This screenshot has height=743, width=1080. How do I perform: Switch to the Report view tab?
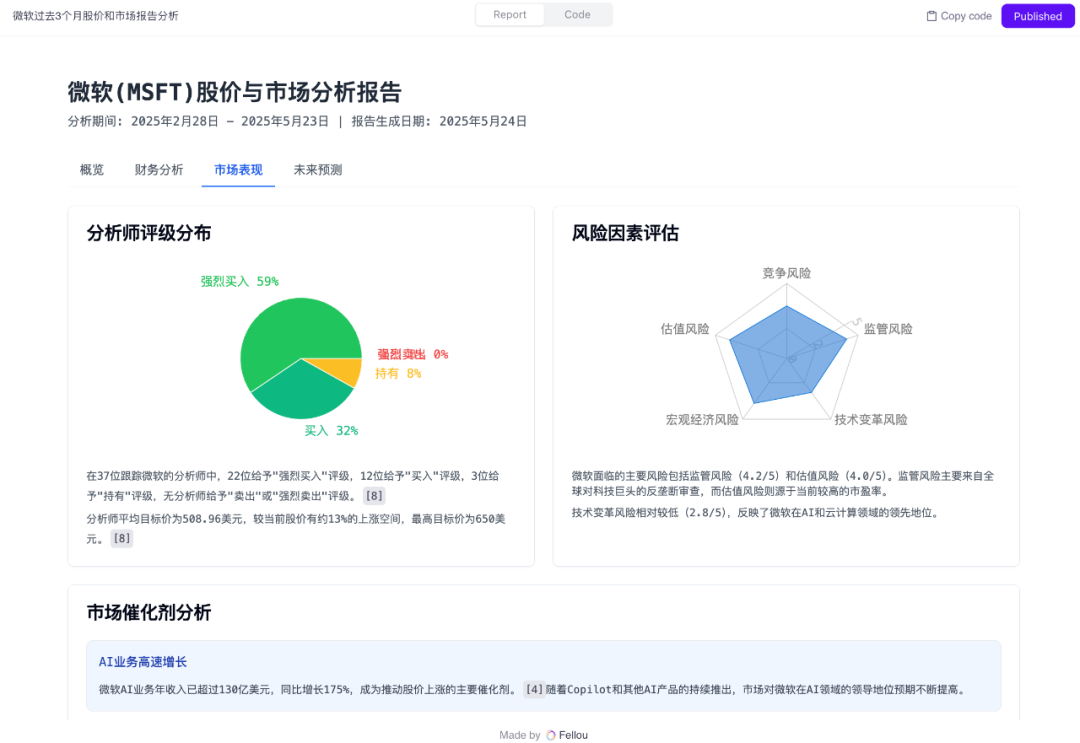(x=510, y=14)
